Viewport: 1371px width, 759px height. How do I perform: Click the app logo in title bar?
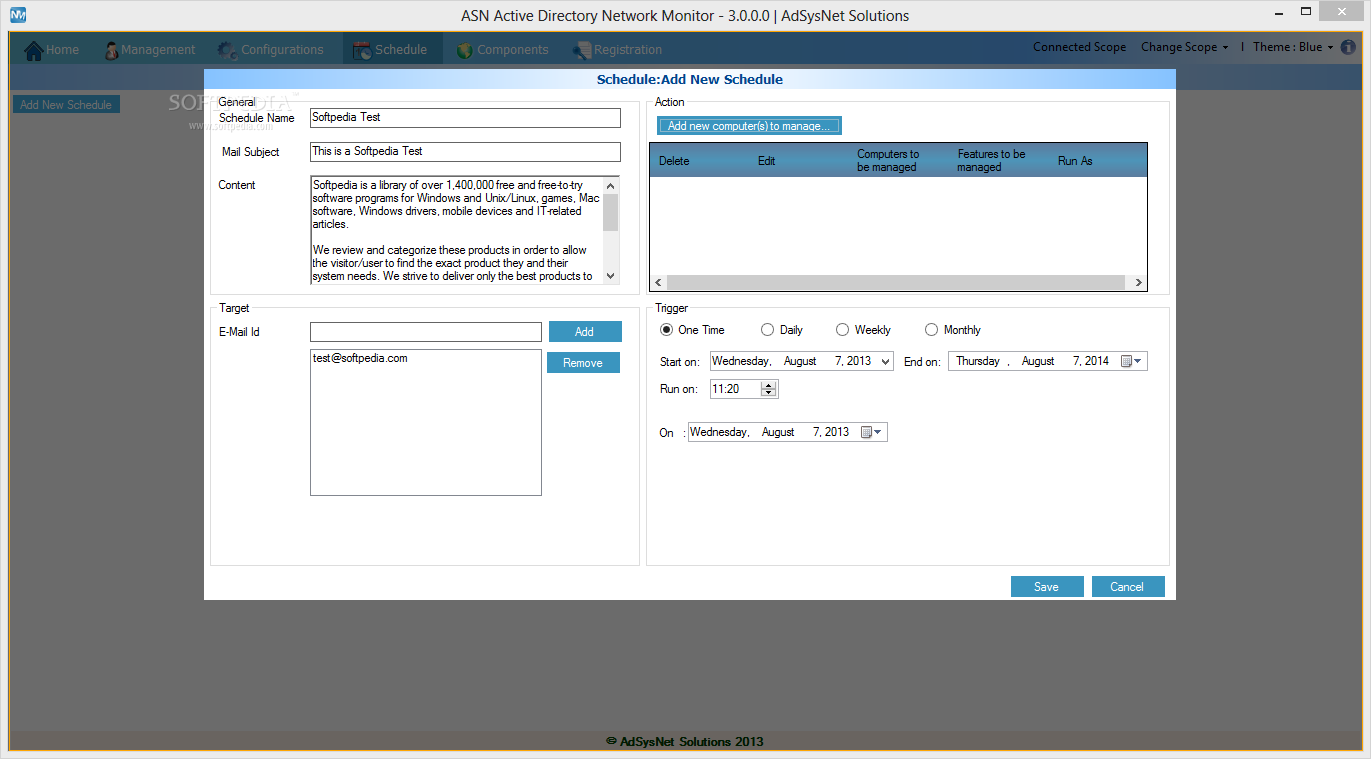click(18, 15)
